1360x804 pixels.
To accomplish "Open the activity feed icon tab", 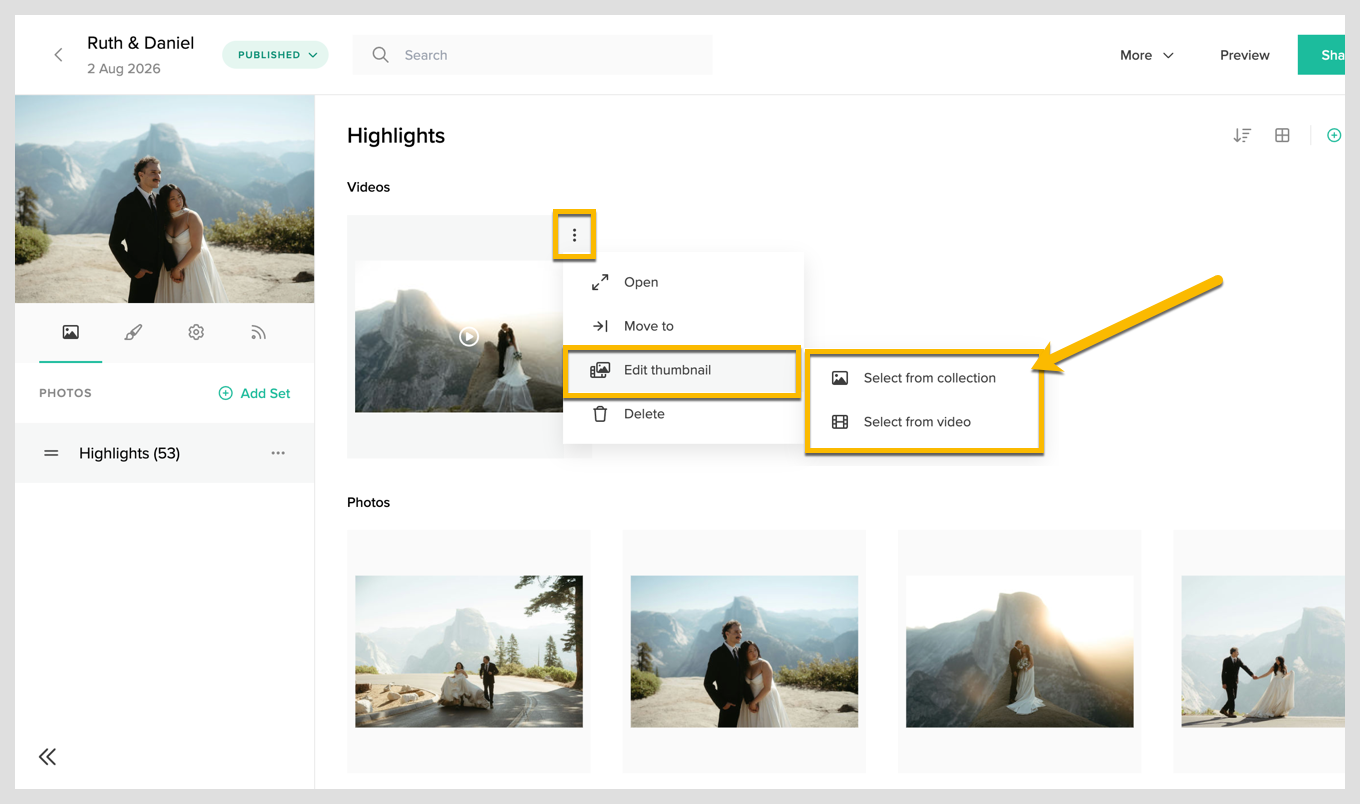I will point(258,332).
